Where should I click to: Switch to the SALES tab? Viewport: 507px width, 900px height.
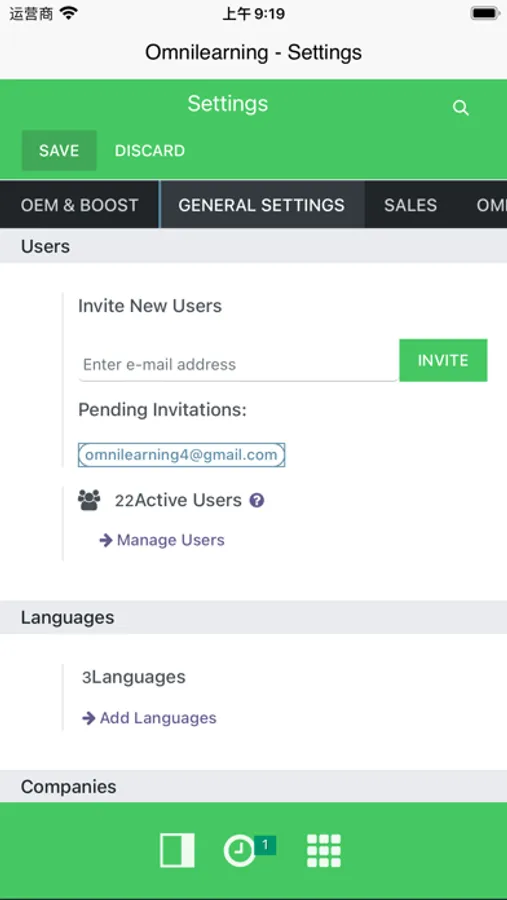coord(411,205)
